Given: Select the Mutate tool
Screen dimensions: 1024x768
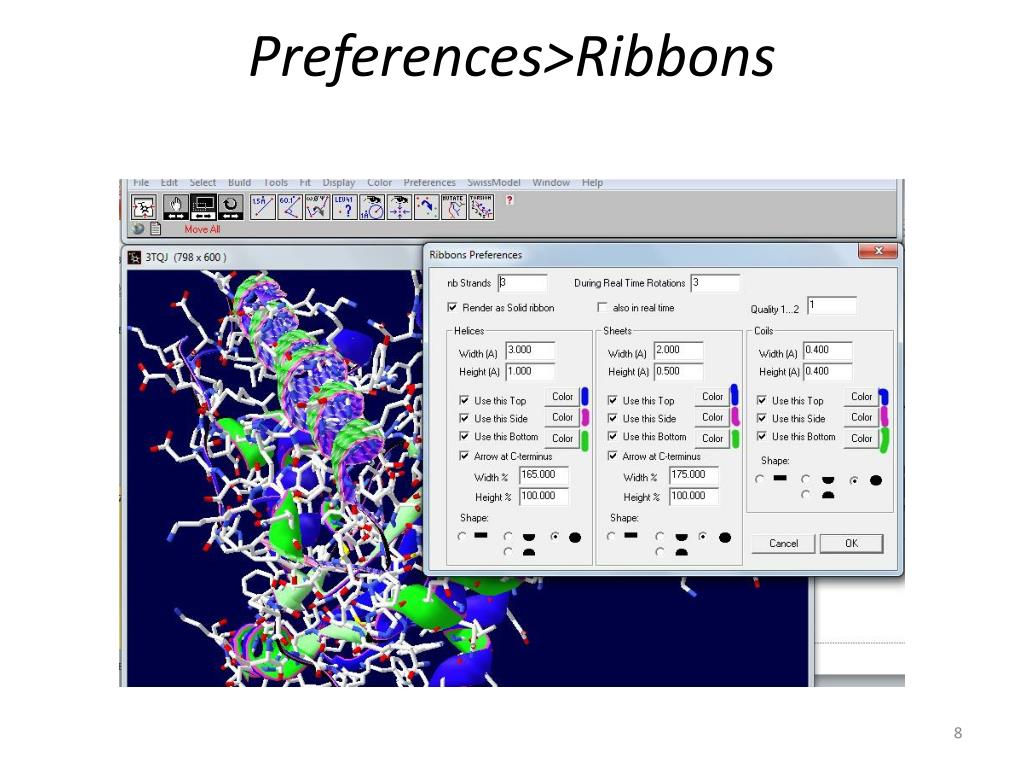Looking at the screenshot, I should point(454,207).
